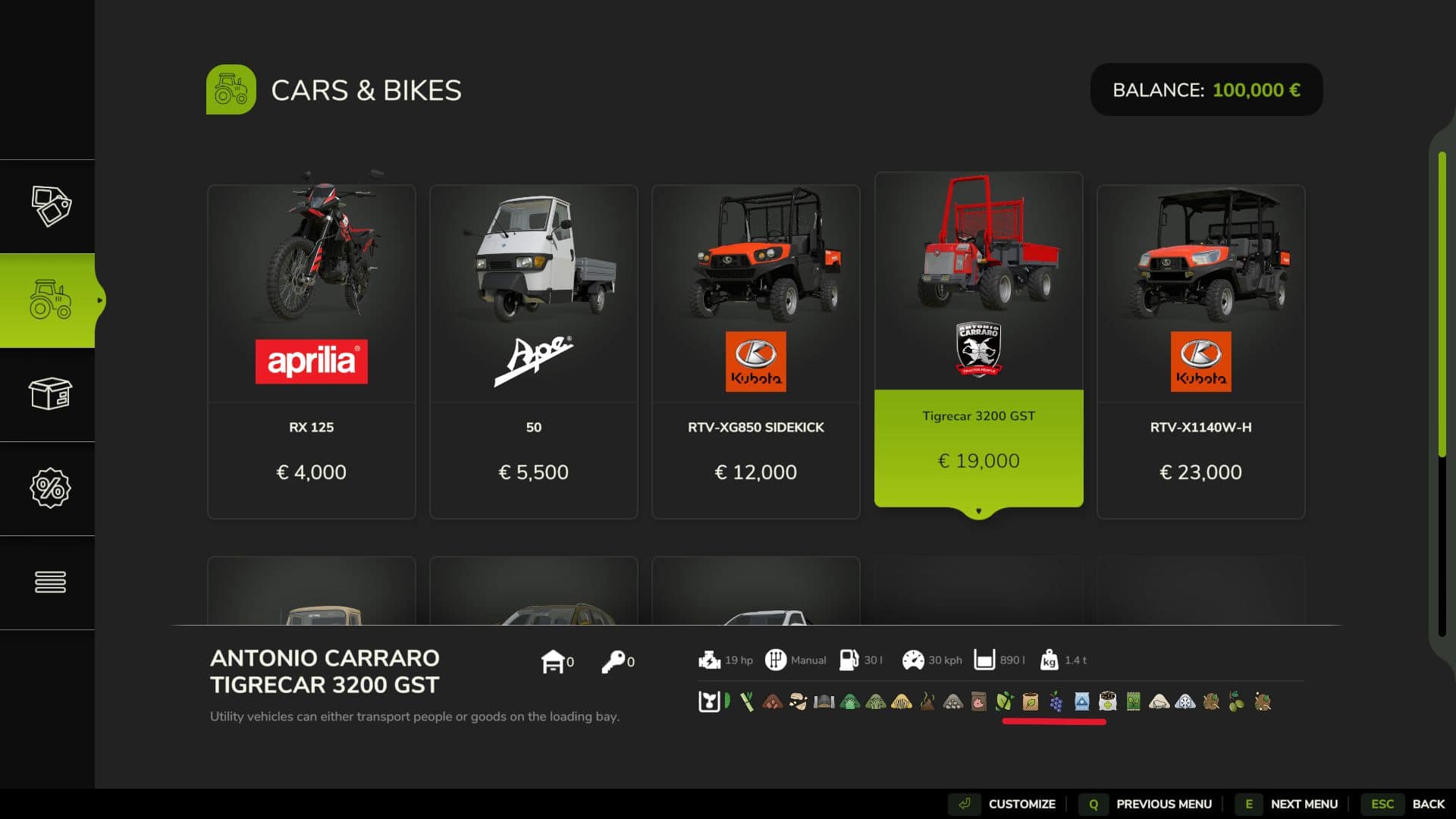Open the price tags brands sidebar icon
1456x819 pixels.
click(50, 206)
